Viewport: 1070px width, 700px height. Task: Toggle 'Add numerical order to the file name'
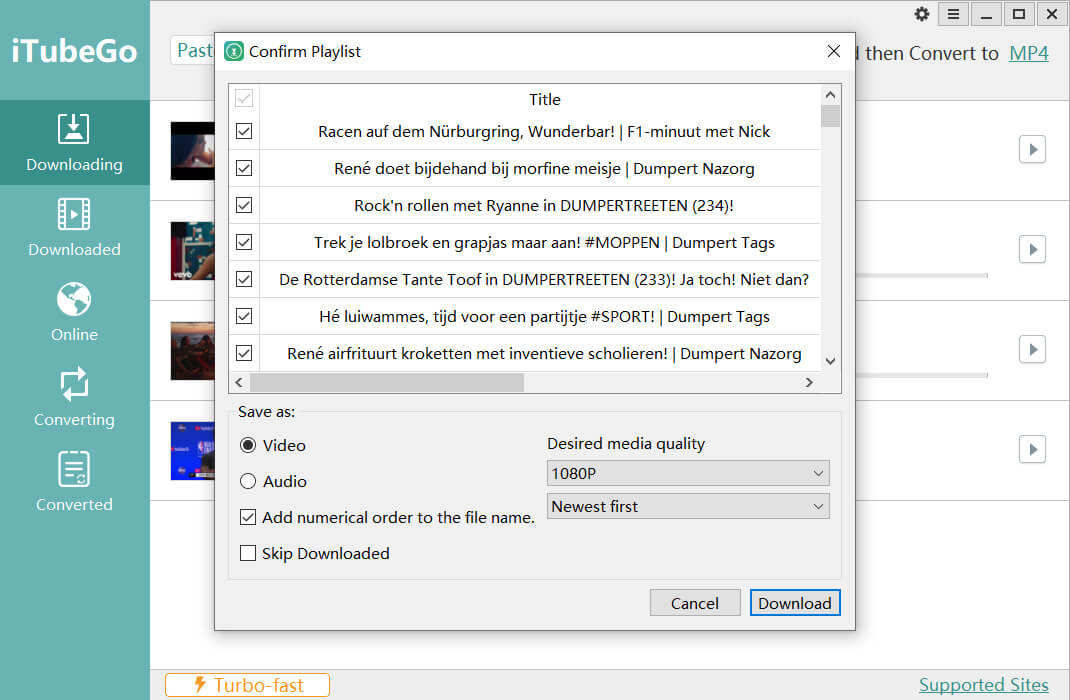[x=248, y=517]
